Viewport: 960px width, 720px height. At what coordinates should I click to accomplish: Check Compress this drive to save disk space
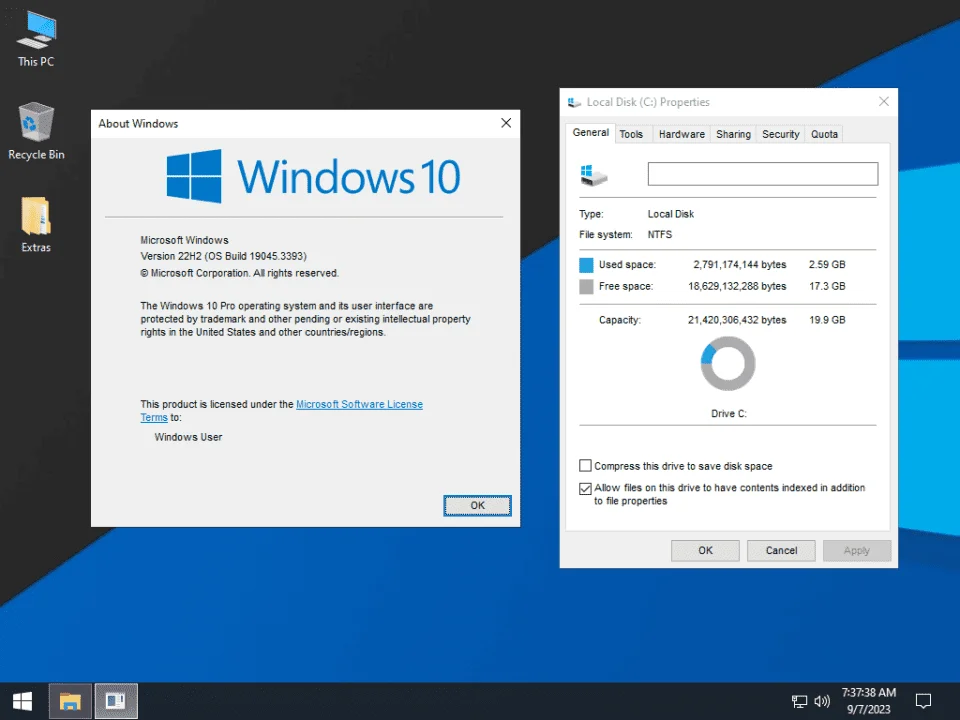585,466
